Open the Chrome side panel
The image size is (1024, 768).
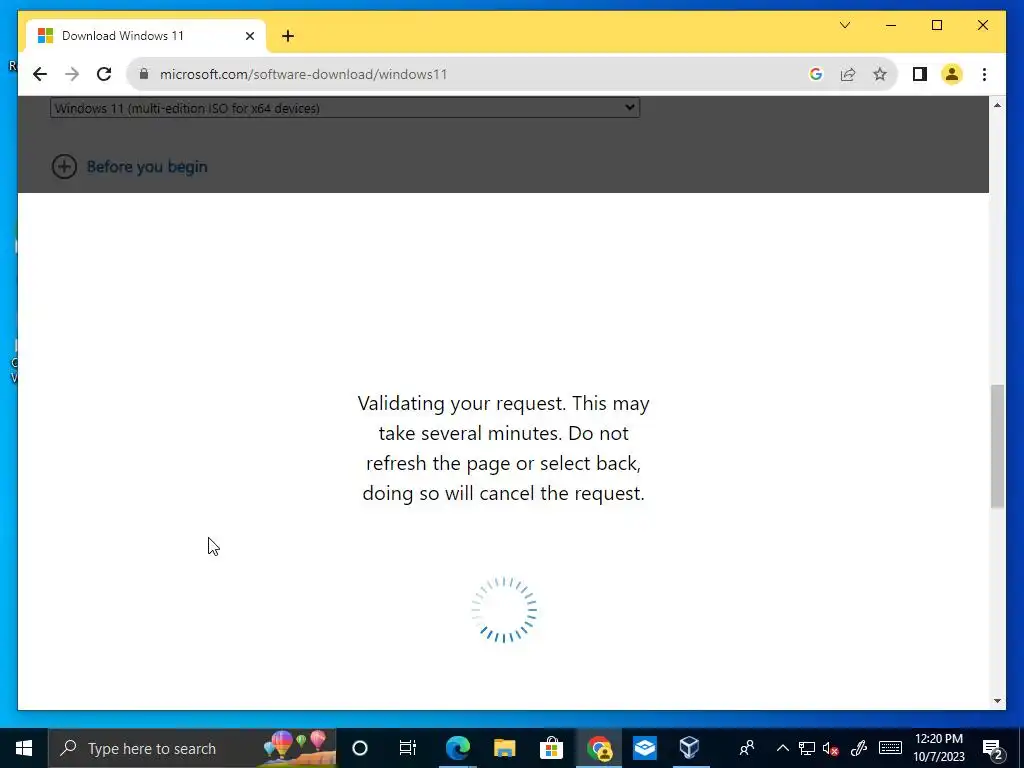(x=920, y=74)
